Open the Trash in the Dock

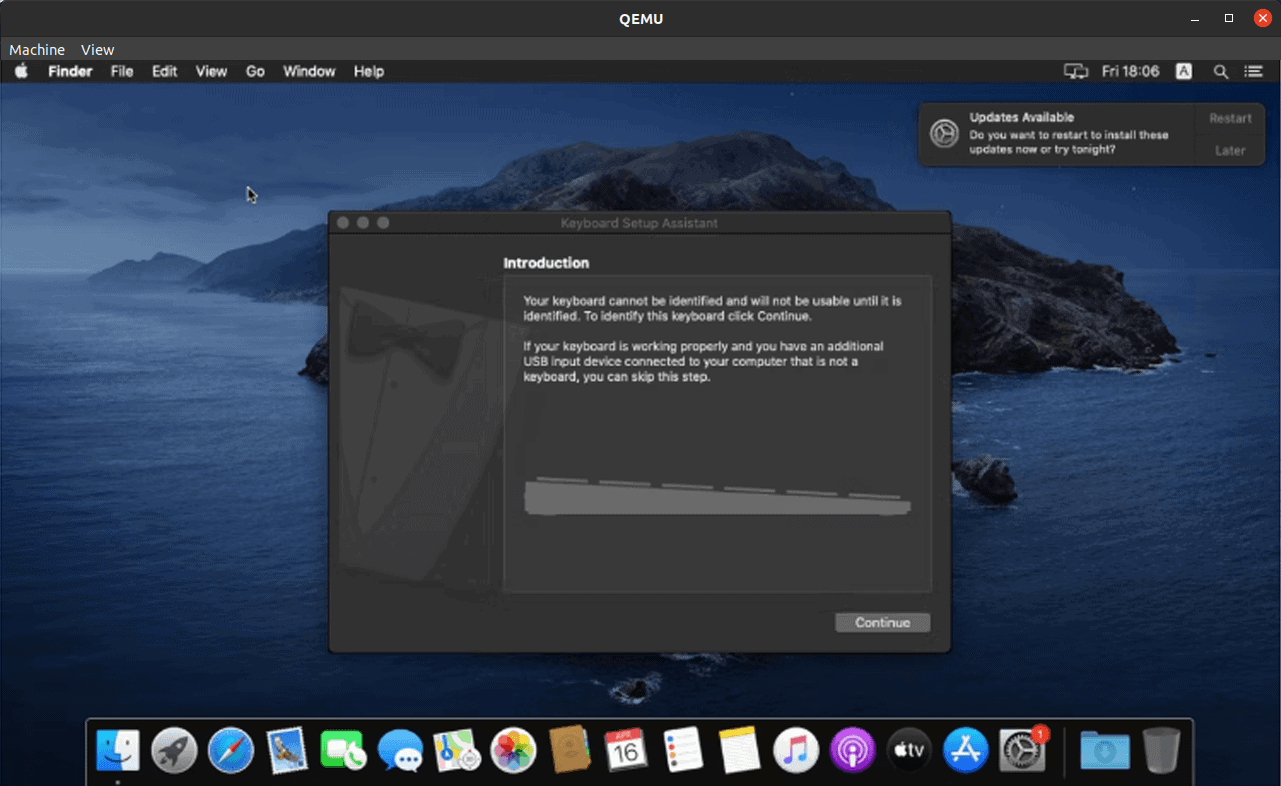tap(1160, 750)
